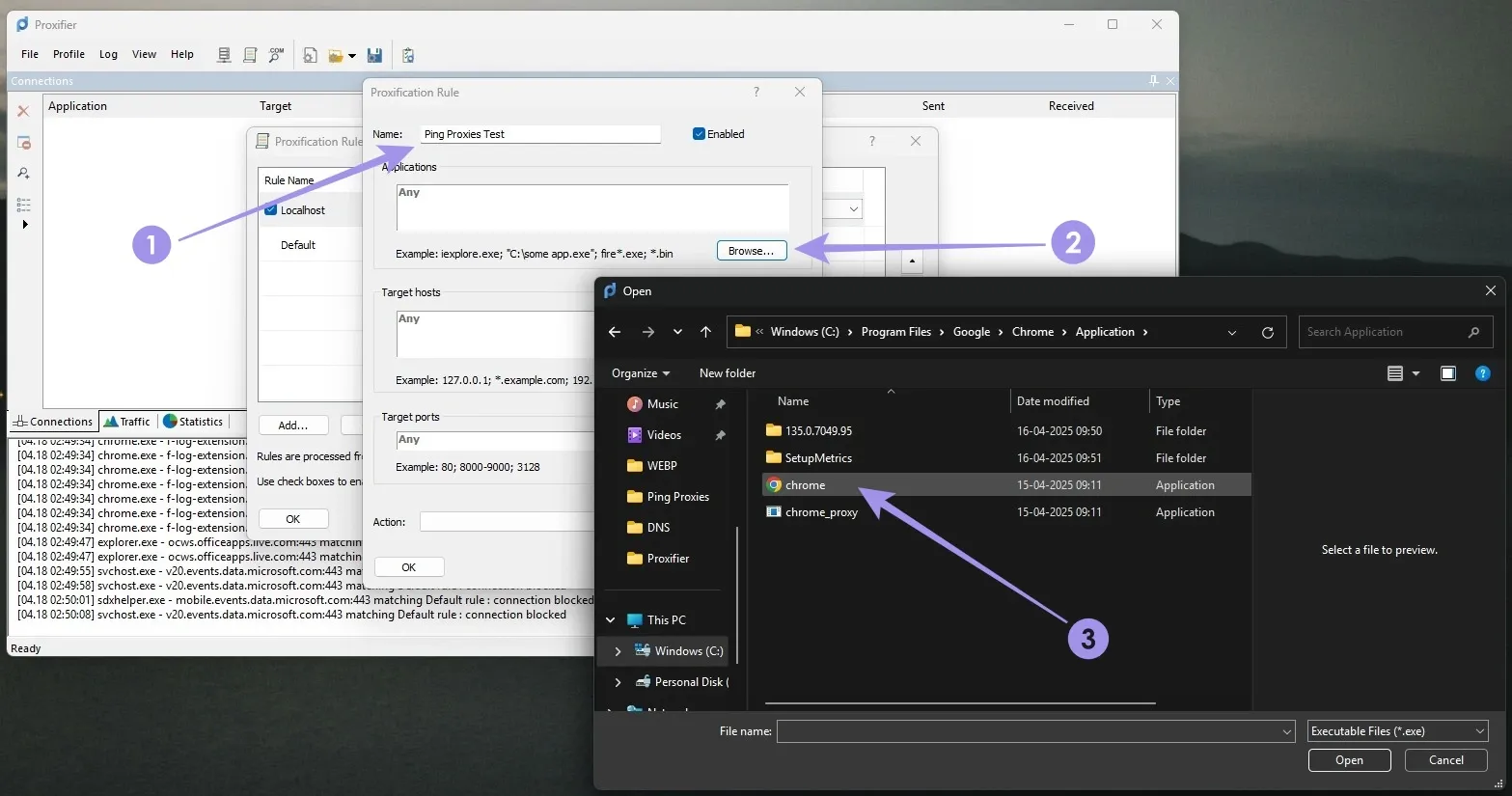Open the profile folder dropdown arrow in toolbar

tap(352, 56)
